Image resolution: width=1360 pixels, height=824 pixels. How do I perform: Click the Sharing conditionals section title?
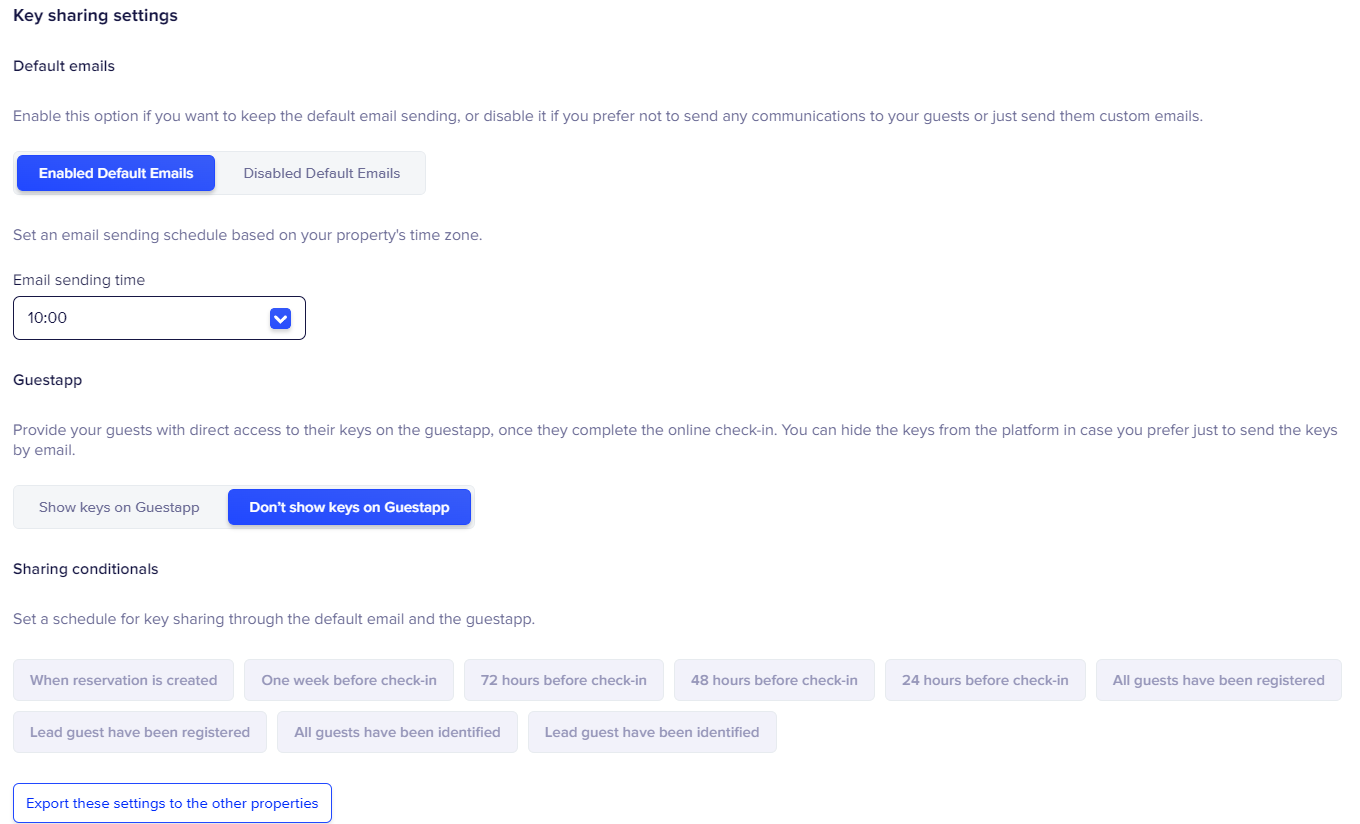click(x=85, y=569)
